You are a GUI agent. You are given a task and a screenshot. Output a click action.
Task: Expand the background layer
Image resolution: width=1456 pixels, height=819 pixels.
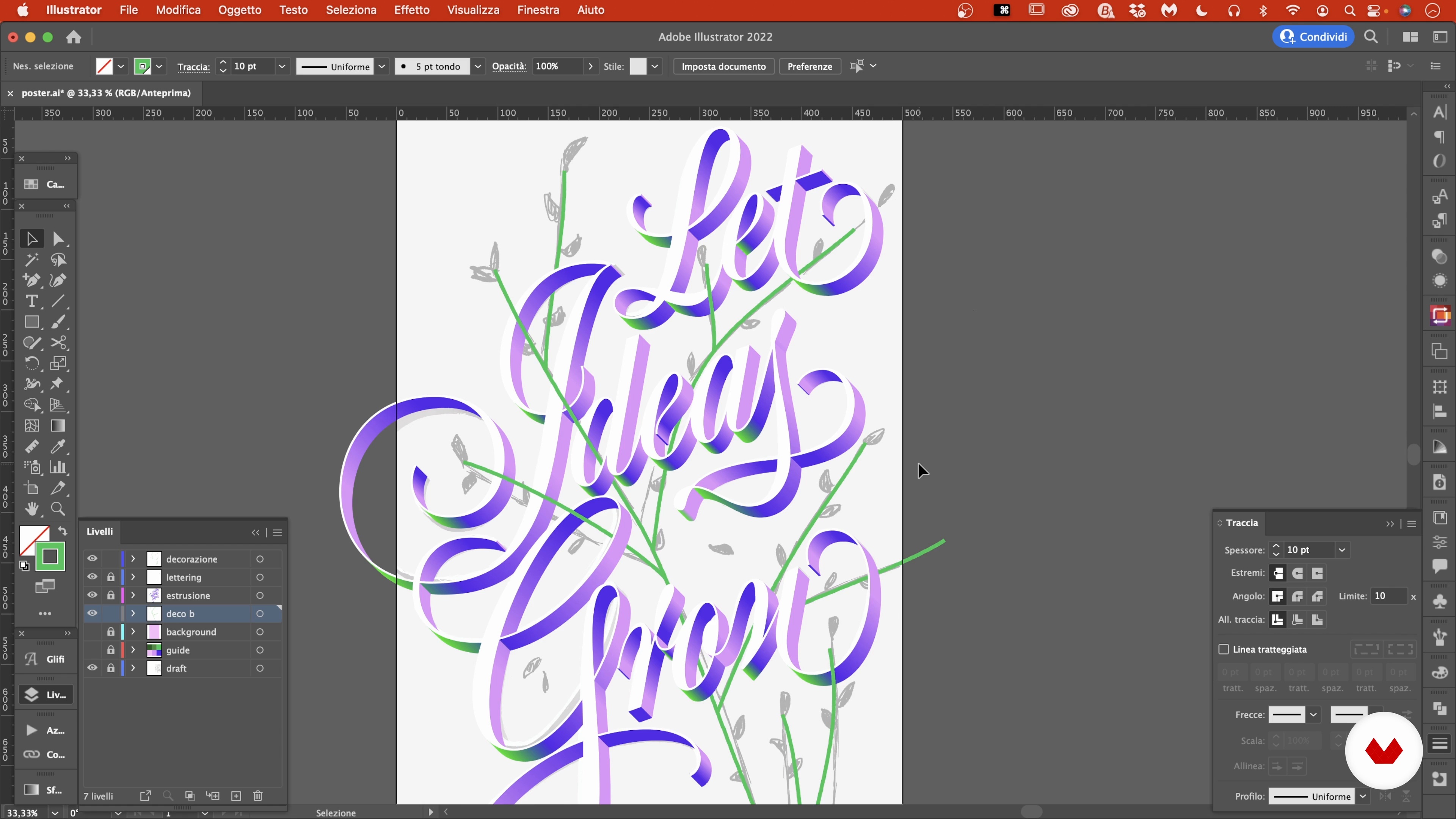pyautogui.click(x=133, y=631)
